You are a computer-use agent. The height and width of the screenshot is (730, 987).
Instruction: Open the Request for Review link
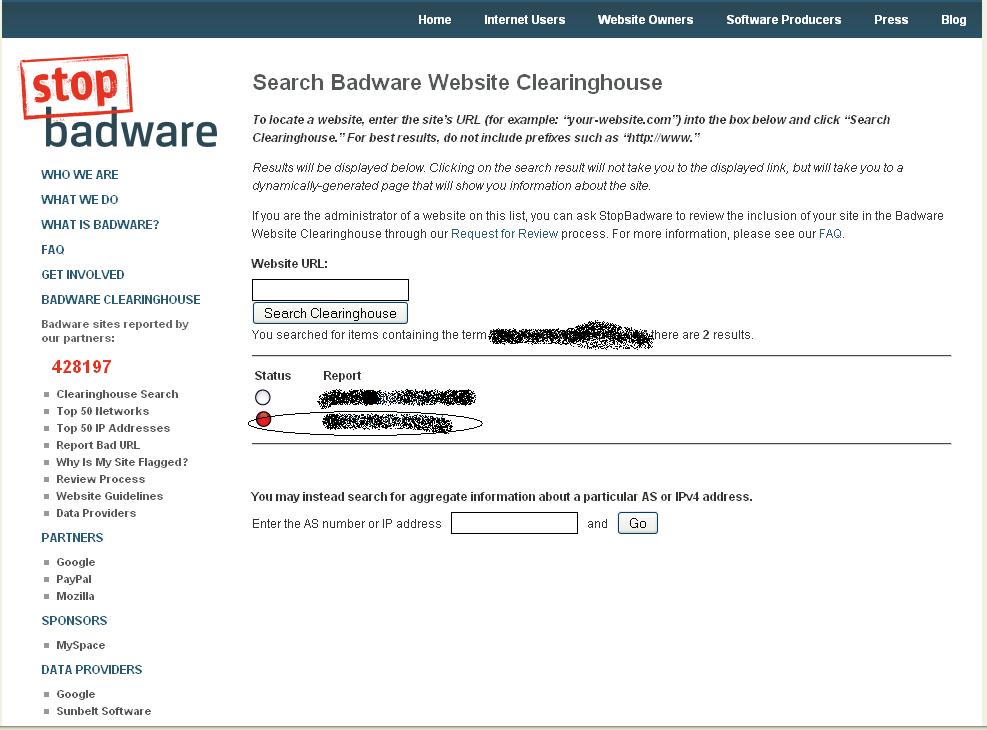[504, 233]
